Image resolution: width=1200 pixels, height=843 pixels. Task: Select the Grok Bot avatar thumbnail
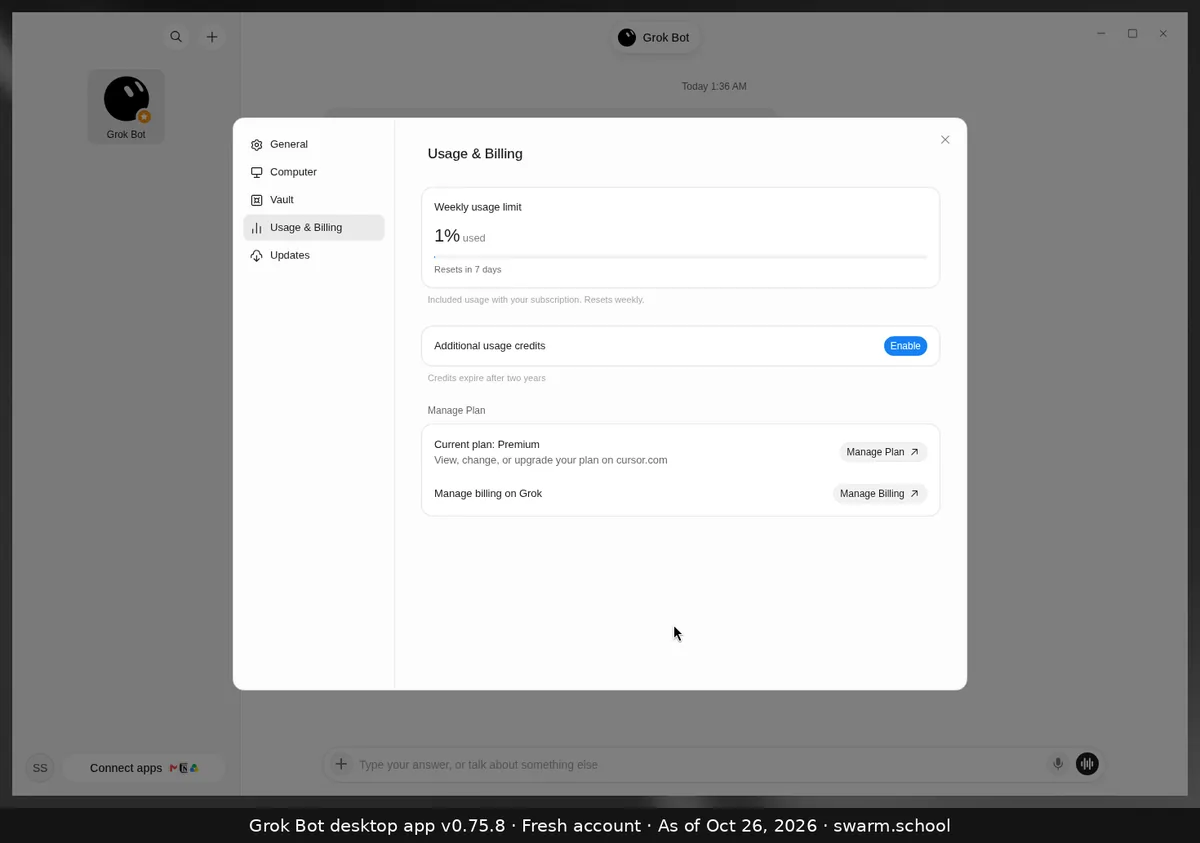(126, 107)
